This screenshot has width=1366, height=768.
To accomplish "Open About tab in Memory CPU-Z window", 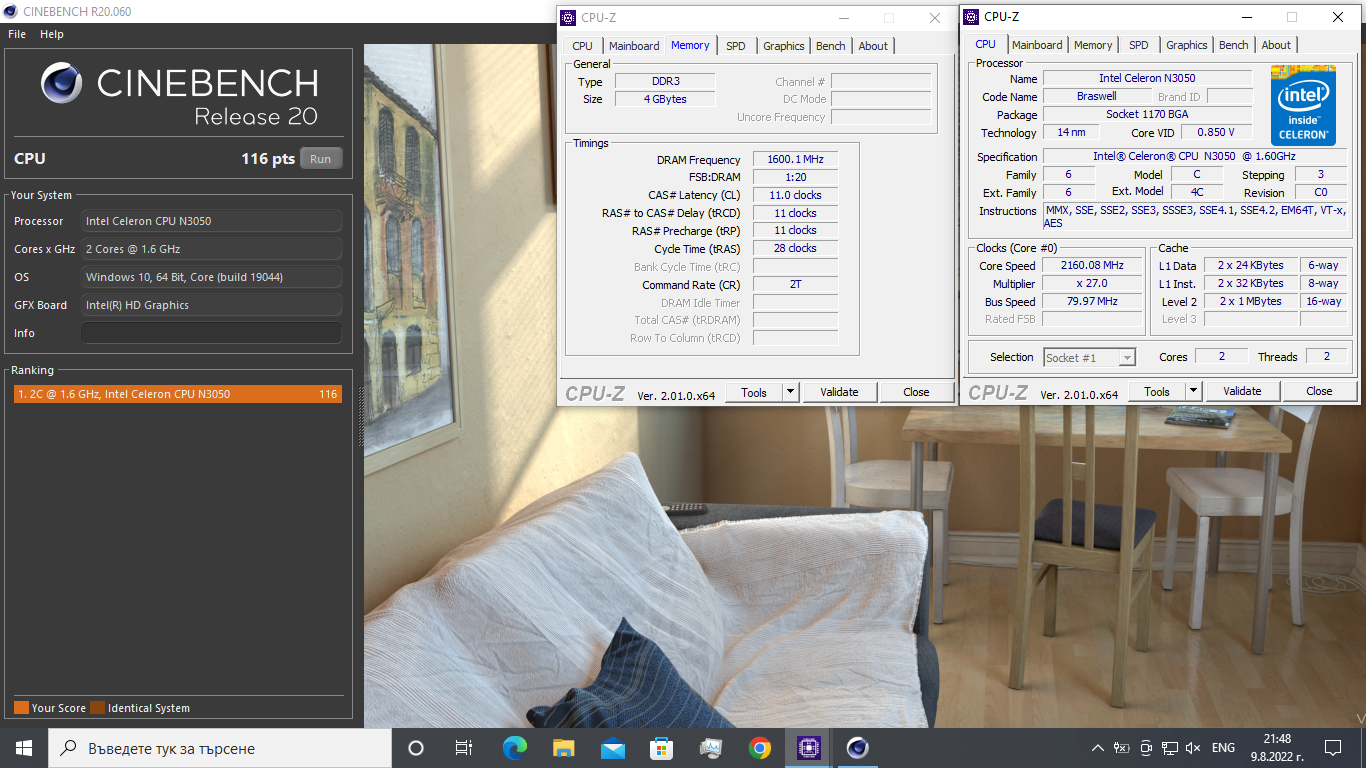I will click(x=873, y=46).
